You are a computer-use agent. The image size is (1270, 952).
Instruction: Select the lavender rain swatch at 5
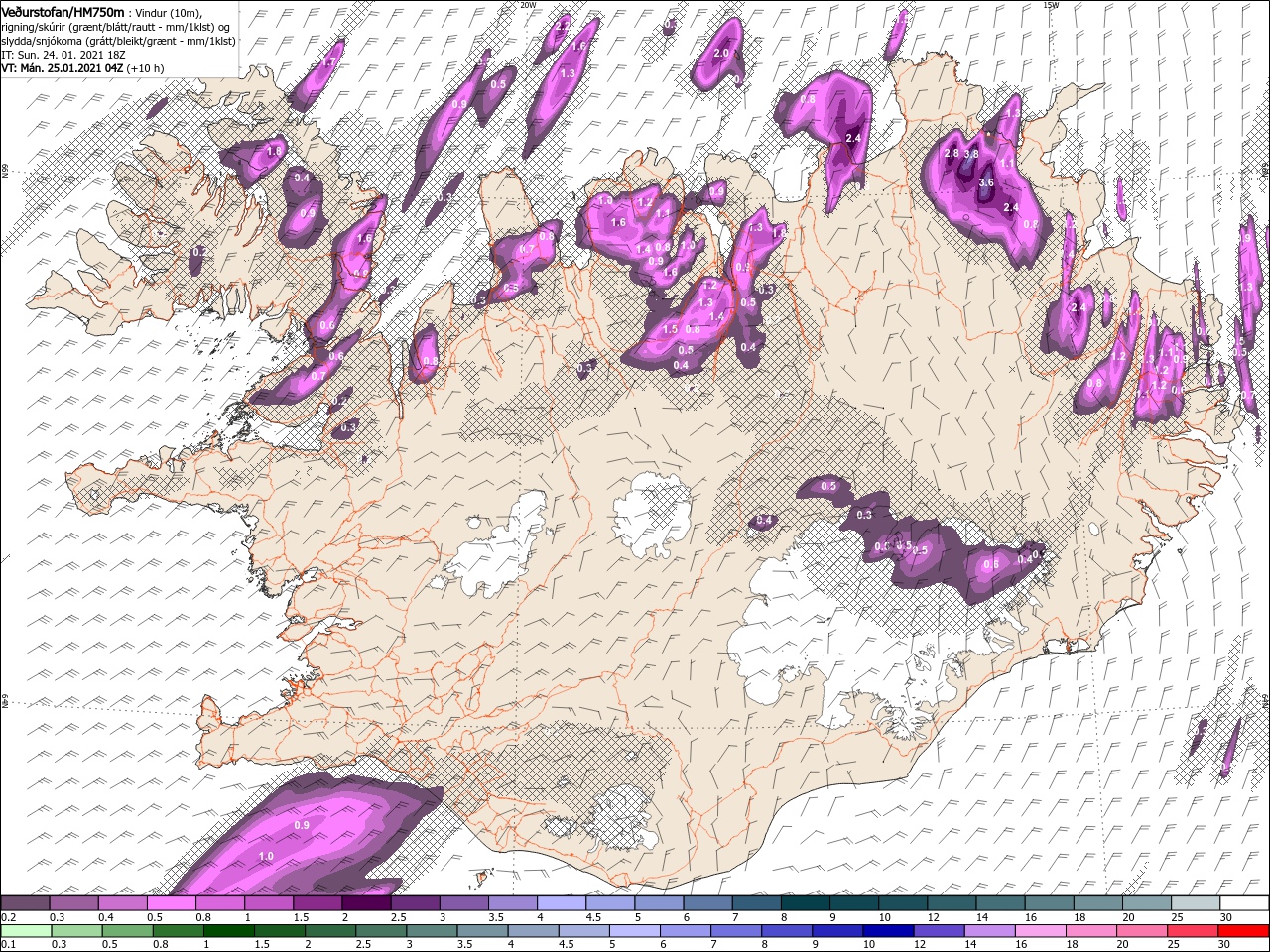click(635, 930)
